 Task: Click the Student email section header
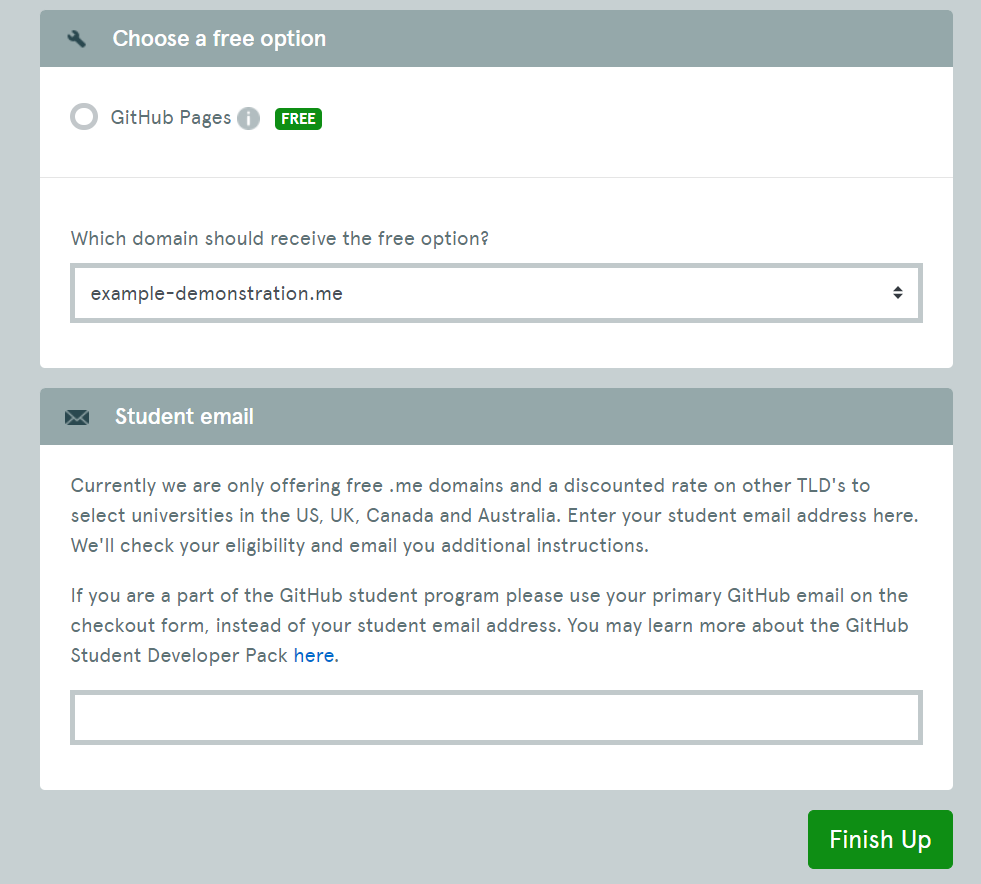(x=184, y=416)
